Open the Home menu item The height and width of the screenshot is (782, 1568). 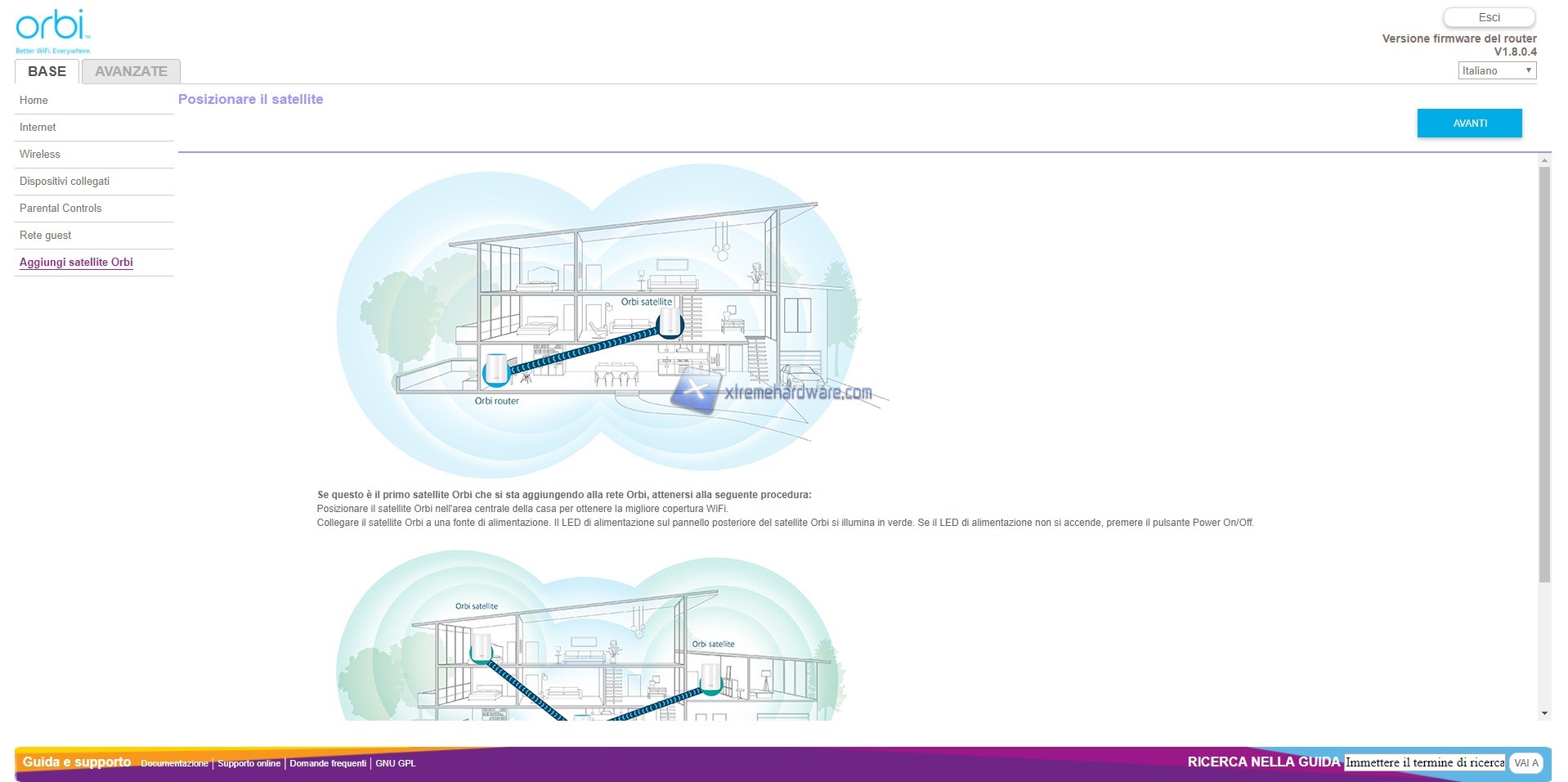(x=34, y=101)
